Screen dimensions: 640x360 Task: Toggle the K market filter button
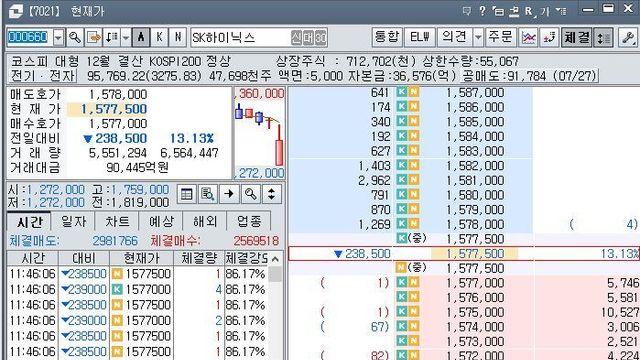pos(159,38)
